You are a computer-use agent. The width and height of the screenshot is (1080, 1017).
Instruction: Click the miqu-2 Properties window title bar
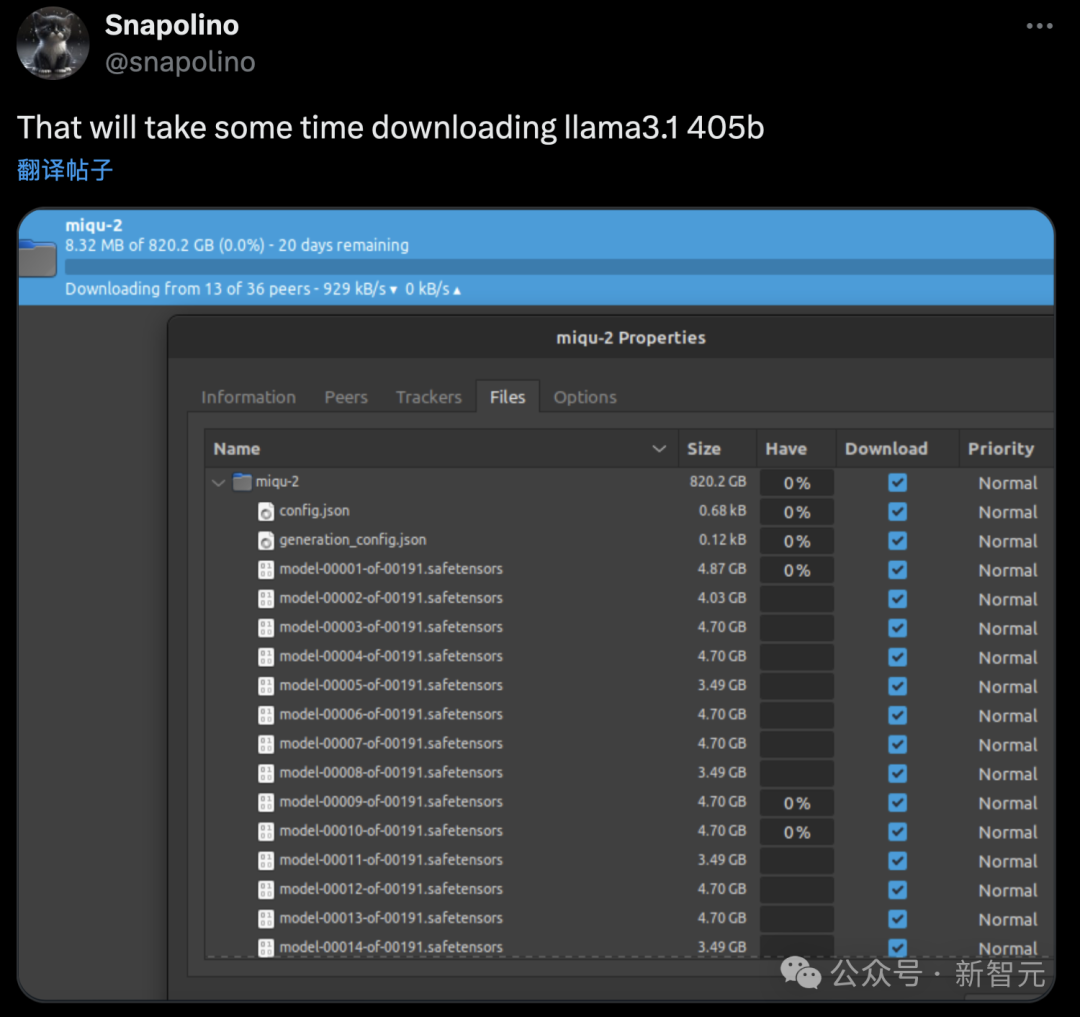[611, 337]
